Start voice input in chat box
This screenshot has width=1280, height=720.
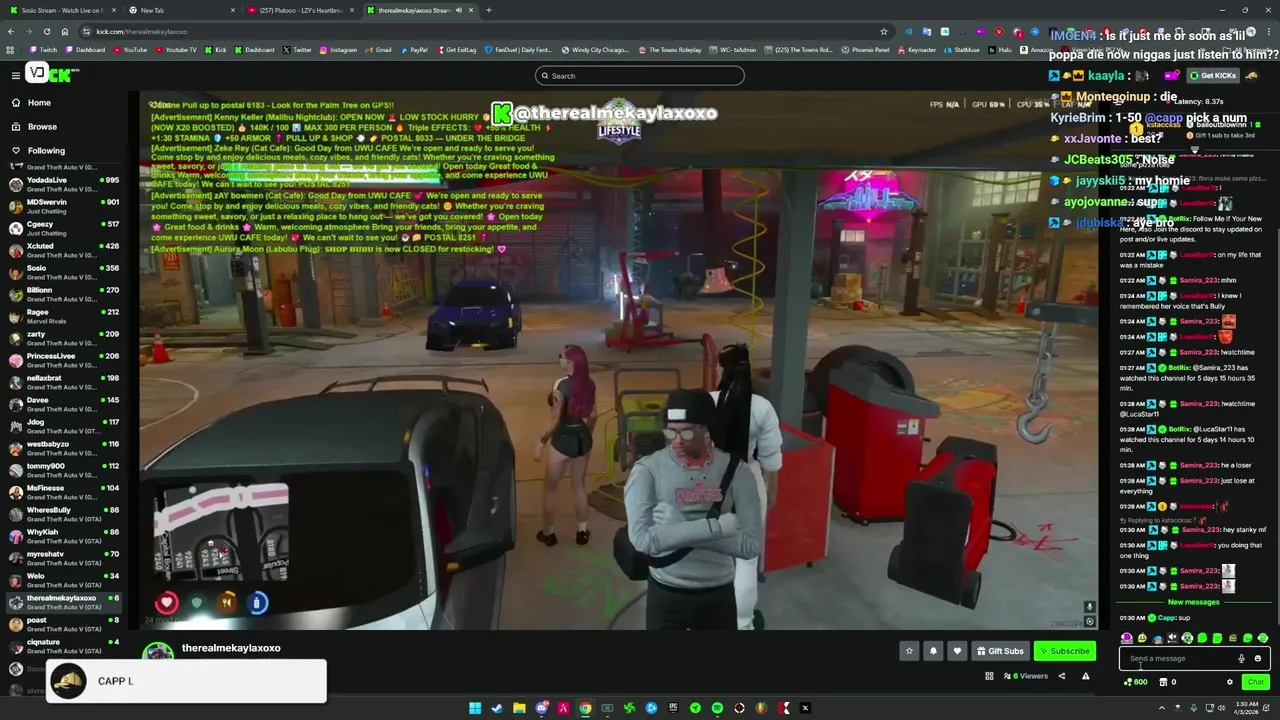[1241, 658]
